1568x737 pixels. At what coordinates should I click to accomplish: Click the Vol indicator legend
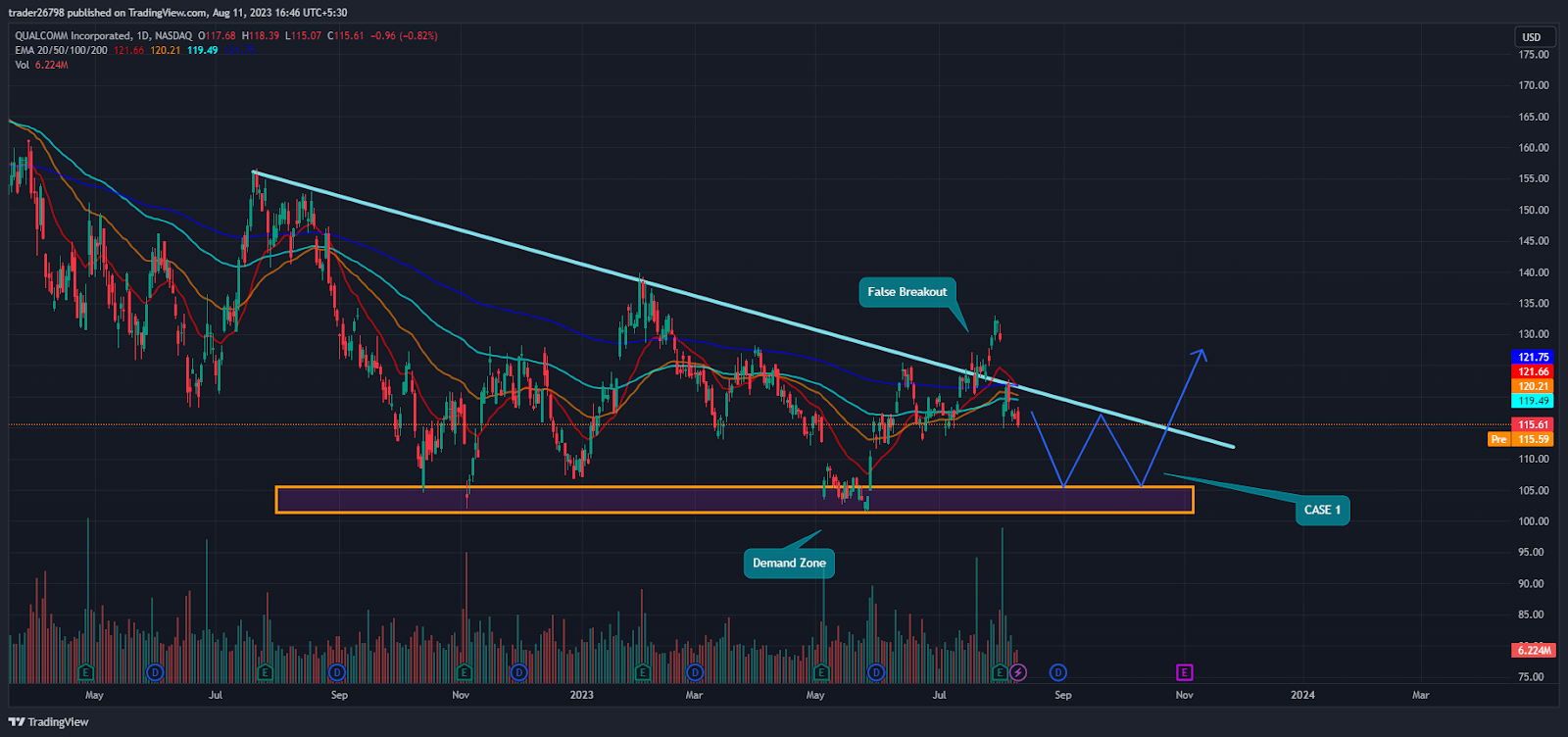click(23, 65)
